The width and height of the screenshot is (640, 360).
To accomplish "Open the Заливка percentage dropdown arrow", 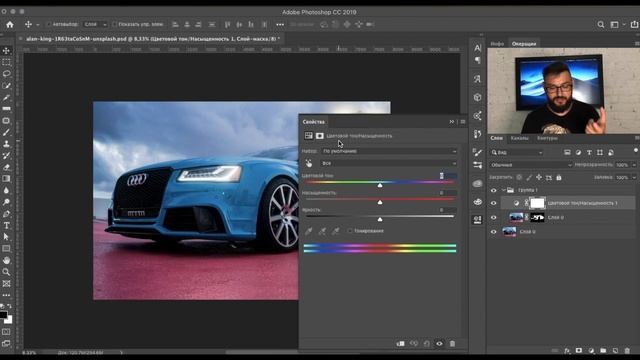I will (634, 178).
